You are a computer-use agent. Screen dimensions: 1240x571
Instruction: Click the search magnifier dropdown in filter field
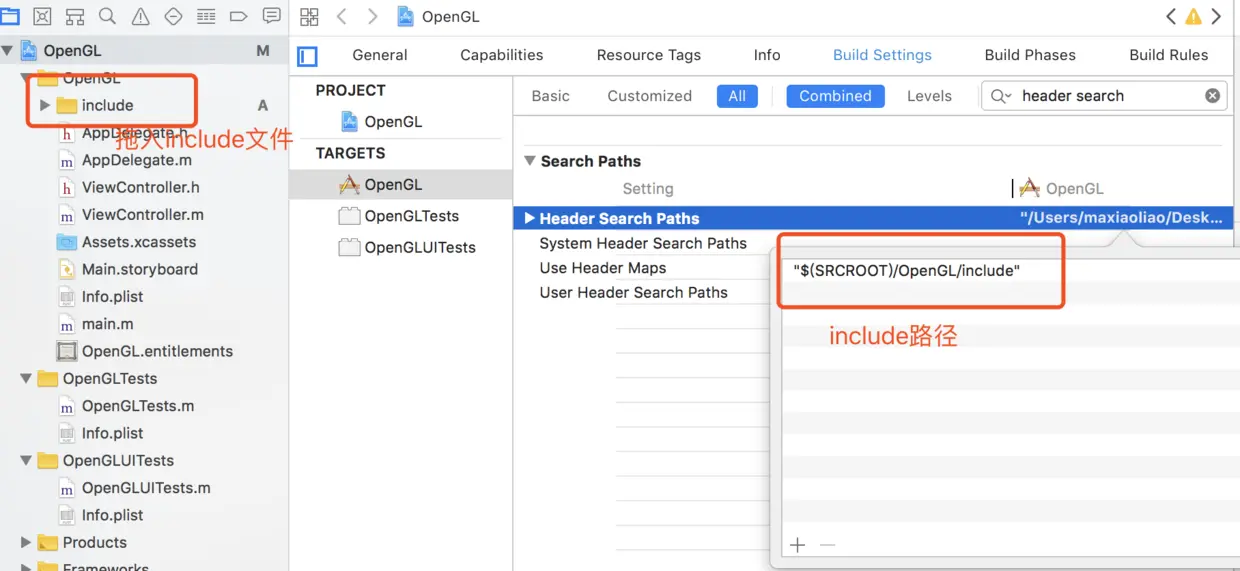coord(1000,96)
